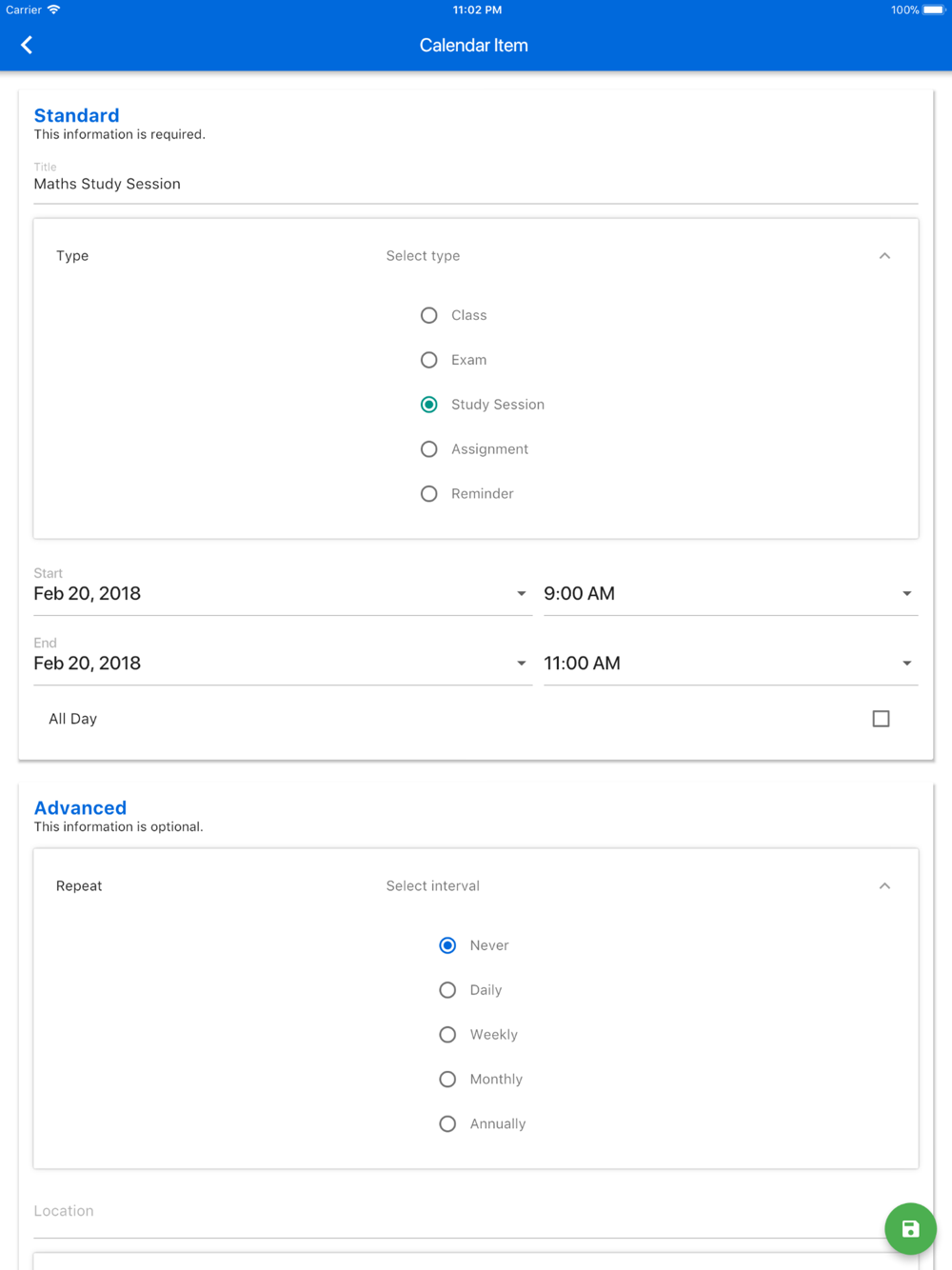
Task: Pick the Reminder radio button
Action: coord(429,494)
